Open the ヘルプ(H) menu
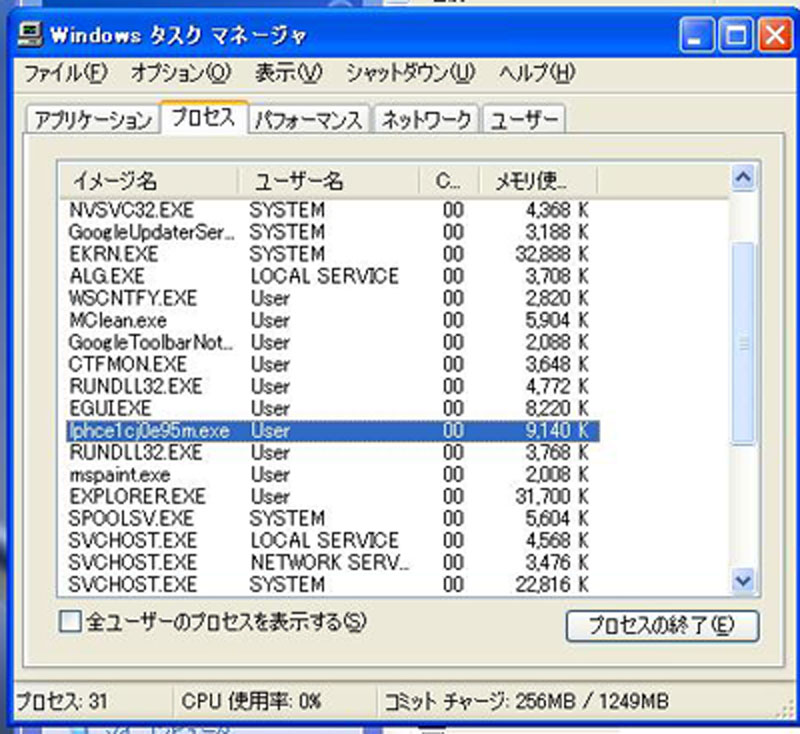Screen dimensions: 800x734 (537, 72)
